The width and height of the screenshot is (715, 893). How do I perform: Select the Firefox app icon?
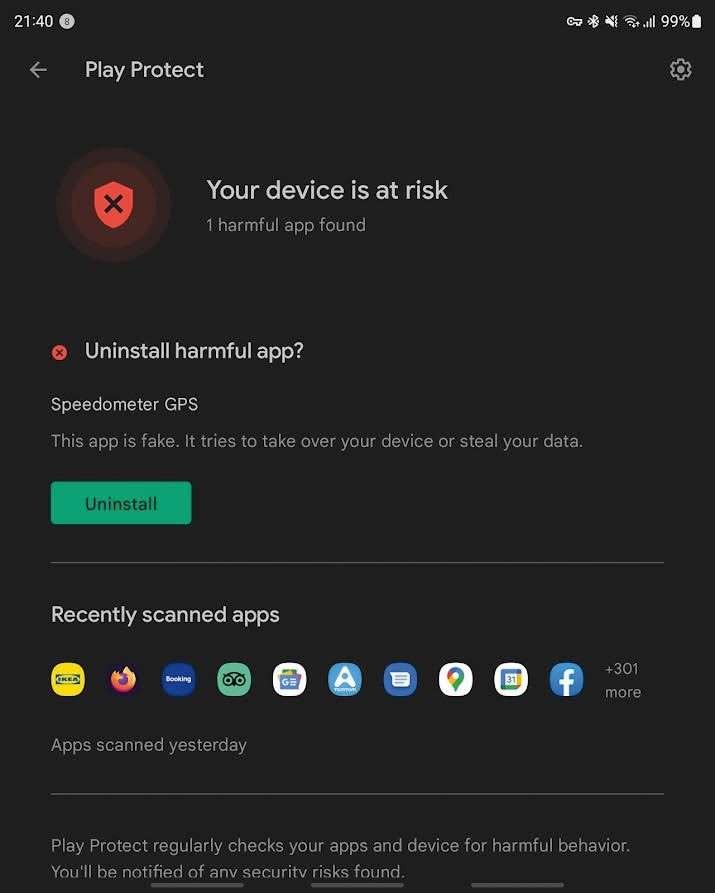tap(123, 679)
